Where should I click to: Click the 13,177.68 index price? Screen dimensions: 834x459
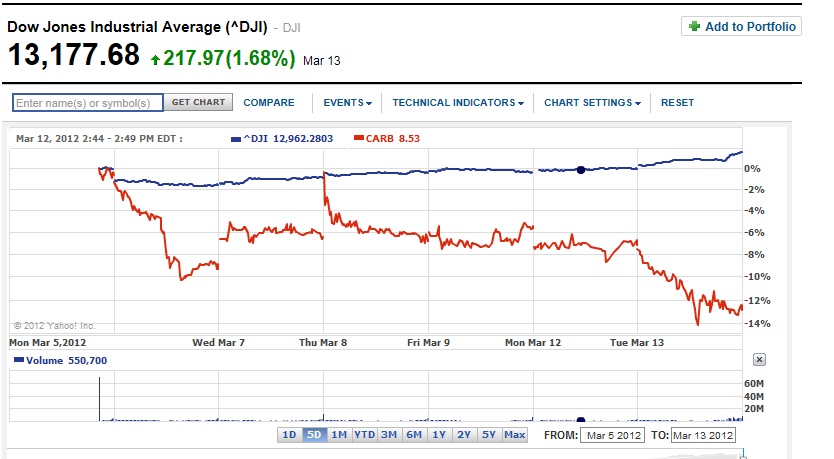[74, 55]
